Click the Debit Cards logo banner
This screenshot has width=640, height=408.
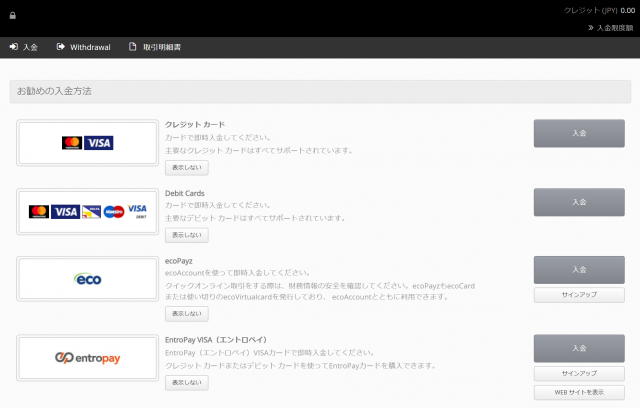pyautogui.click(x=88, y=211)
